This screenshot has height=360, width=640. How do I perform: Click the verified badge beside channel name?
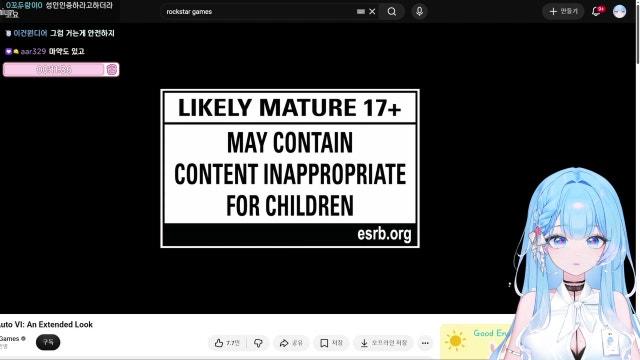tap(23, 338)
